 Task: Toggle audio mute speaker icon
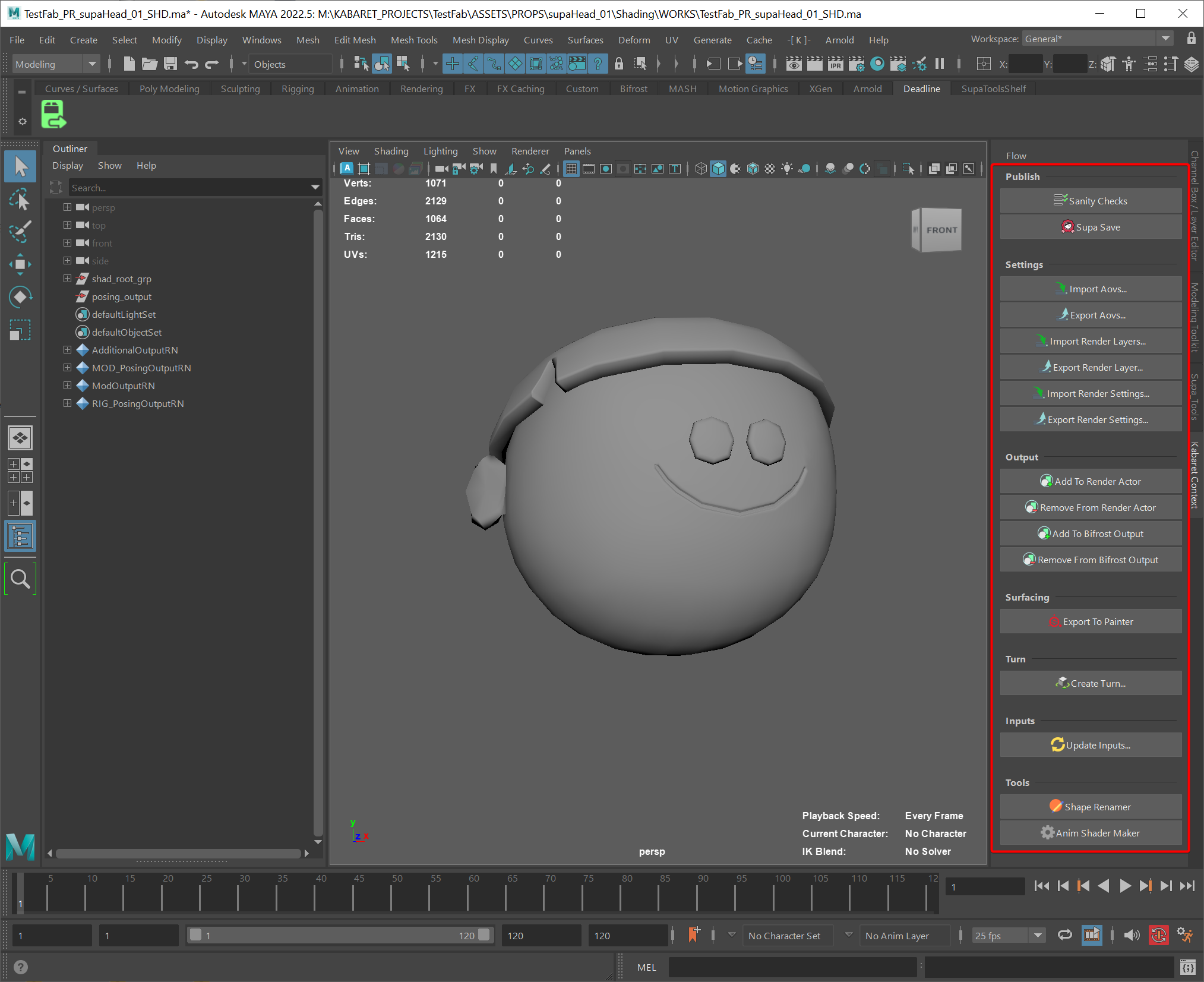(x=1132, y=935)
